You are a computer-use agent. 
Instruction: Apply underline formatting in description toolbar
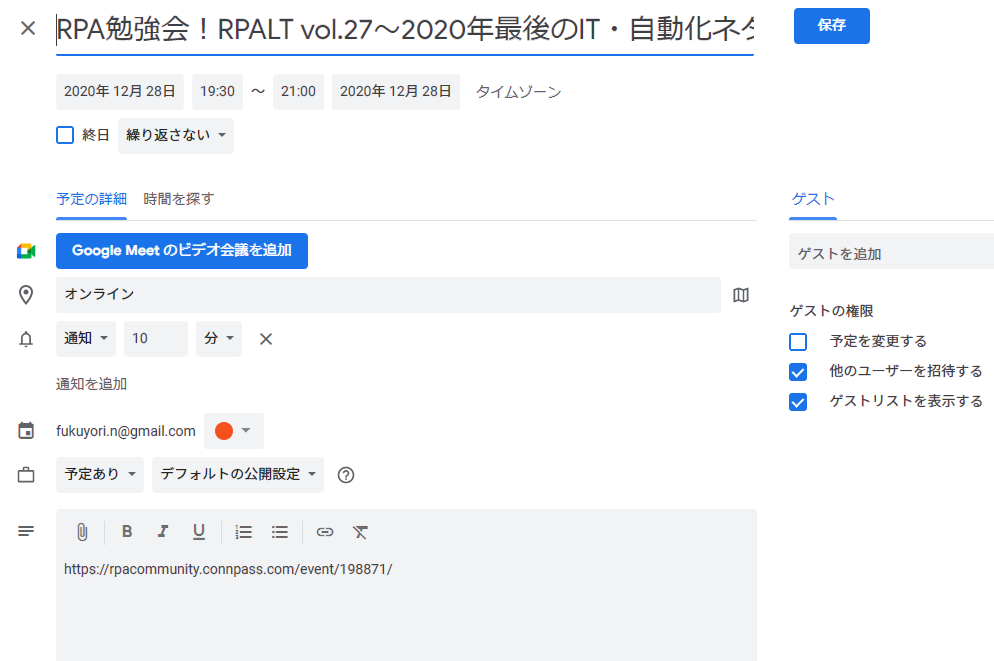198,531
